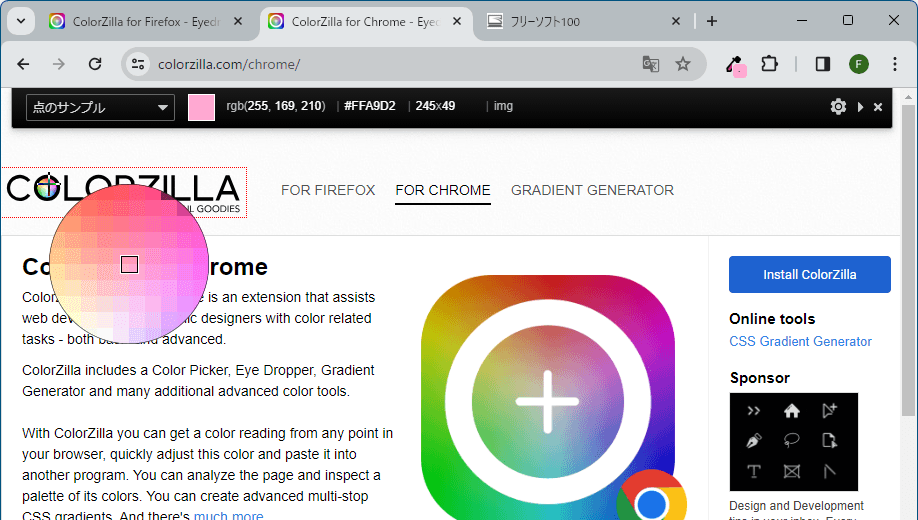Open the GRADIENT GENERATOR page
918x520 pixels.
[592, 190]
